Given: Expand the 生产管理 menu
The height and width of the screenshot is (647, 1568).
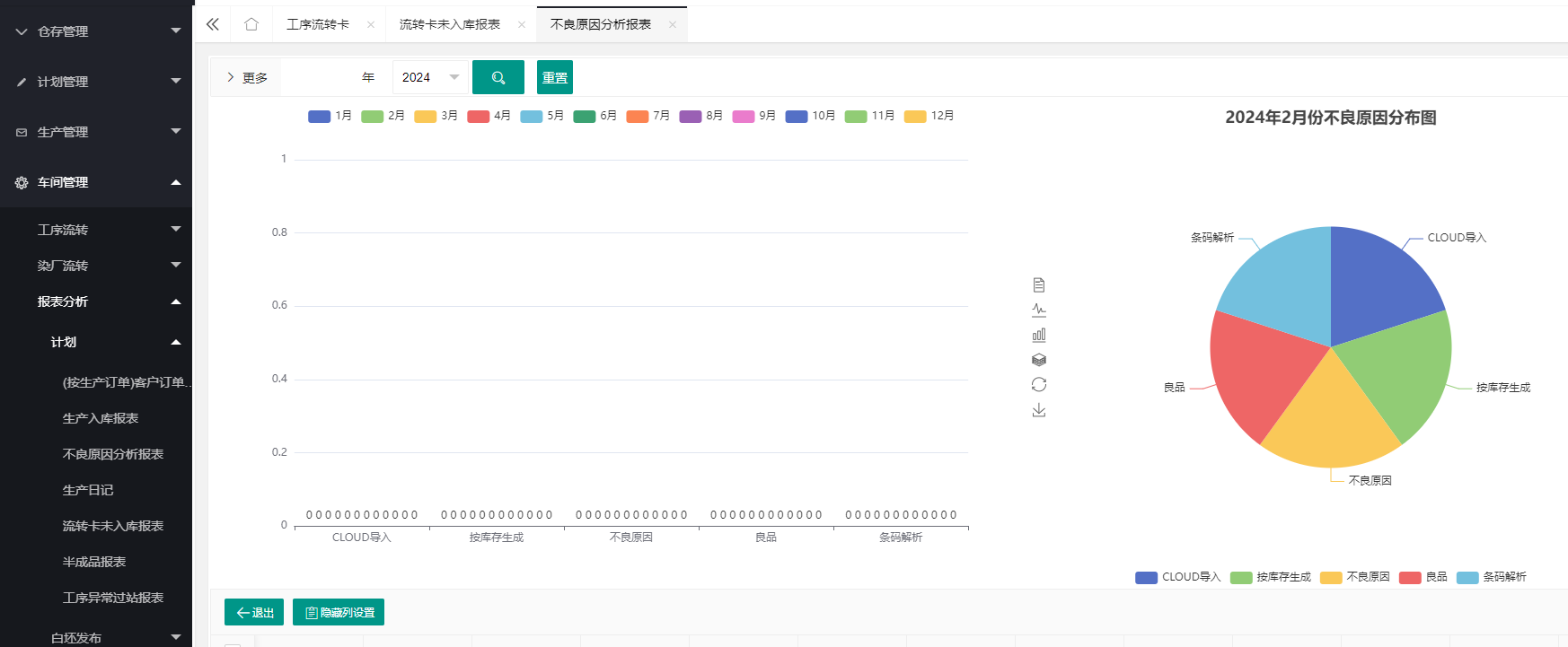Looking at the screenshot, I should 96,132.
